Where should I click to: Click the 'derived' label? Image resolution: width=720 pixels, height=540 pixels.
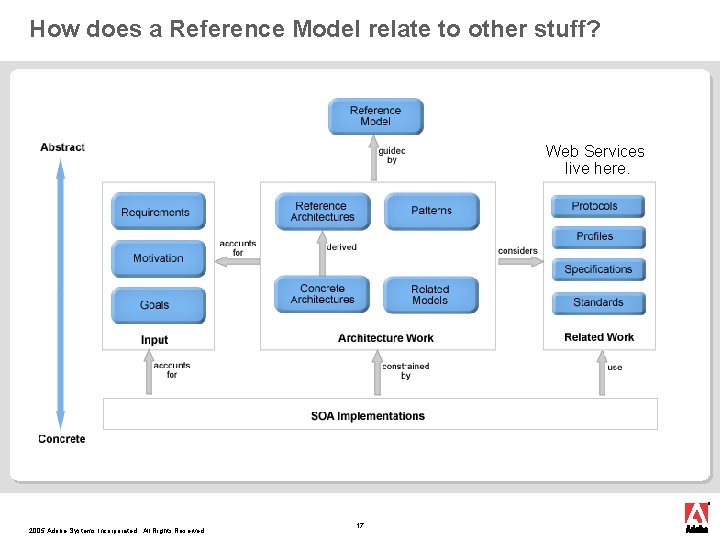pos(342,247)
